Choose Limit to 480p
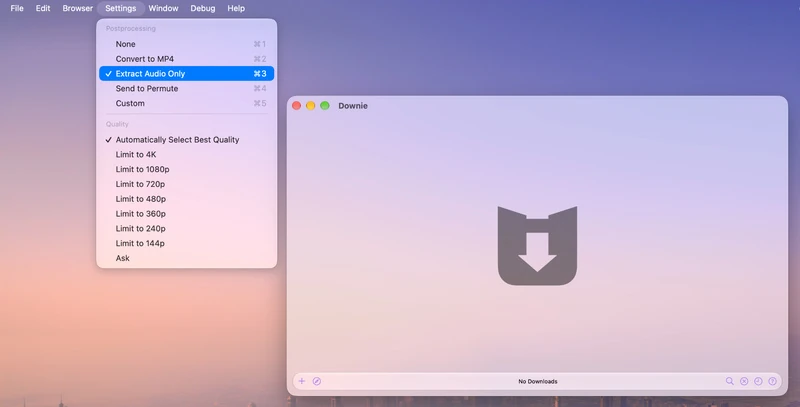This screenshot has height=407, width=800. [x=186, y=198]
